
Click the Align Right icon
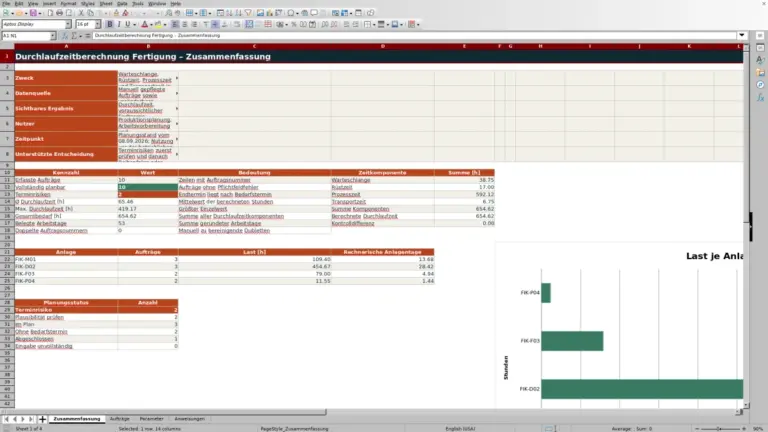[194, 24]
